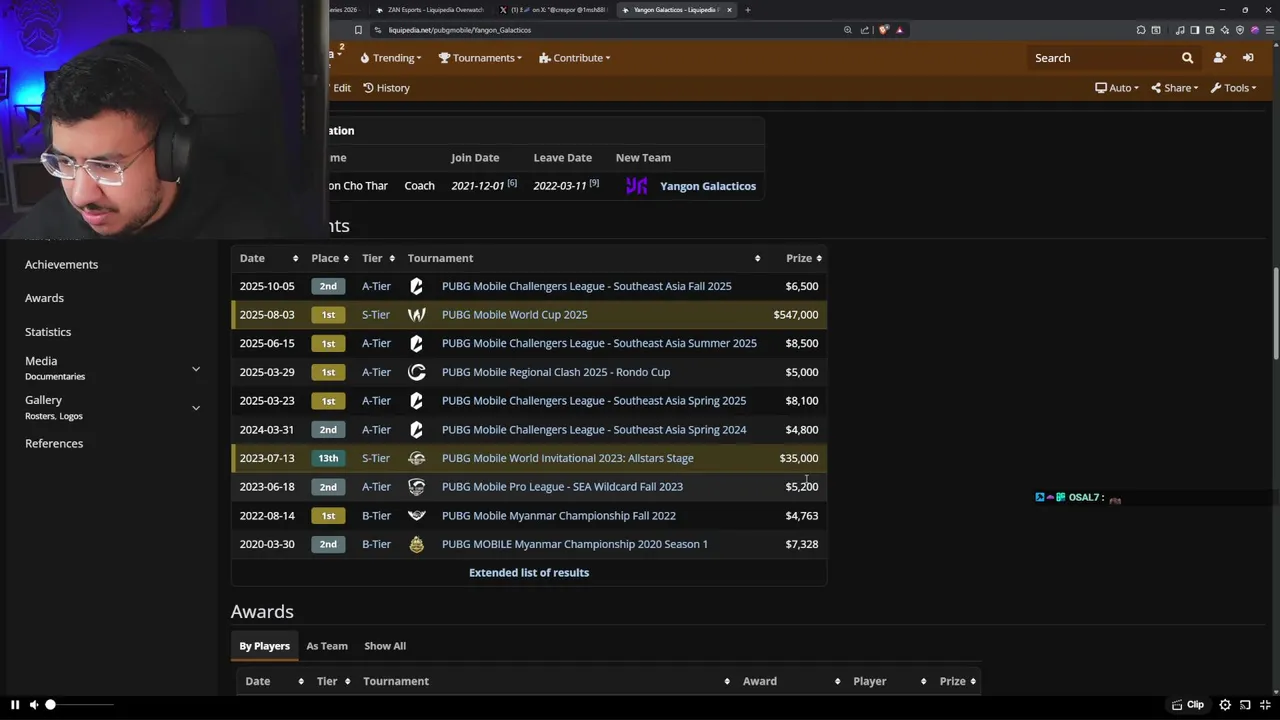Select the By Players awards tab

click(x=264, y=646)
